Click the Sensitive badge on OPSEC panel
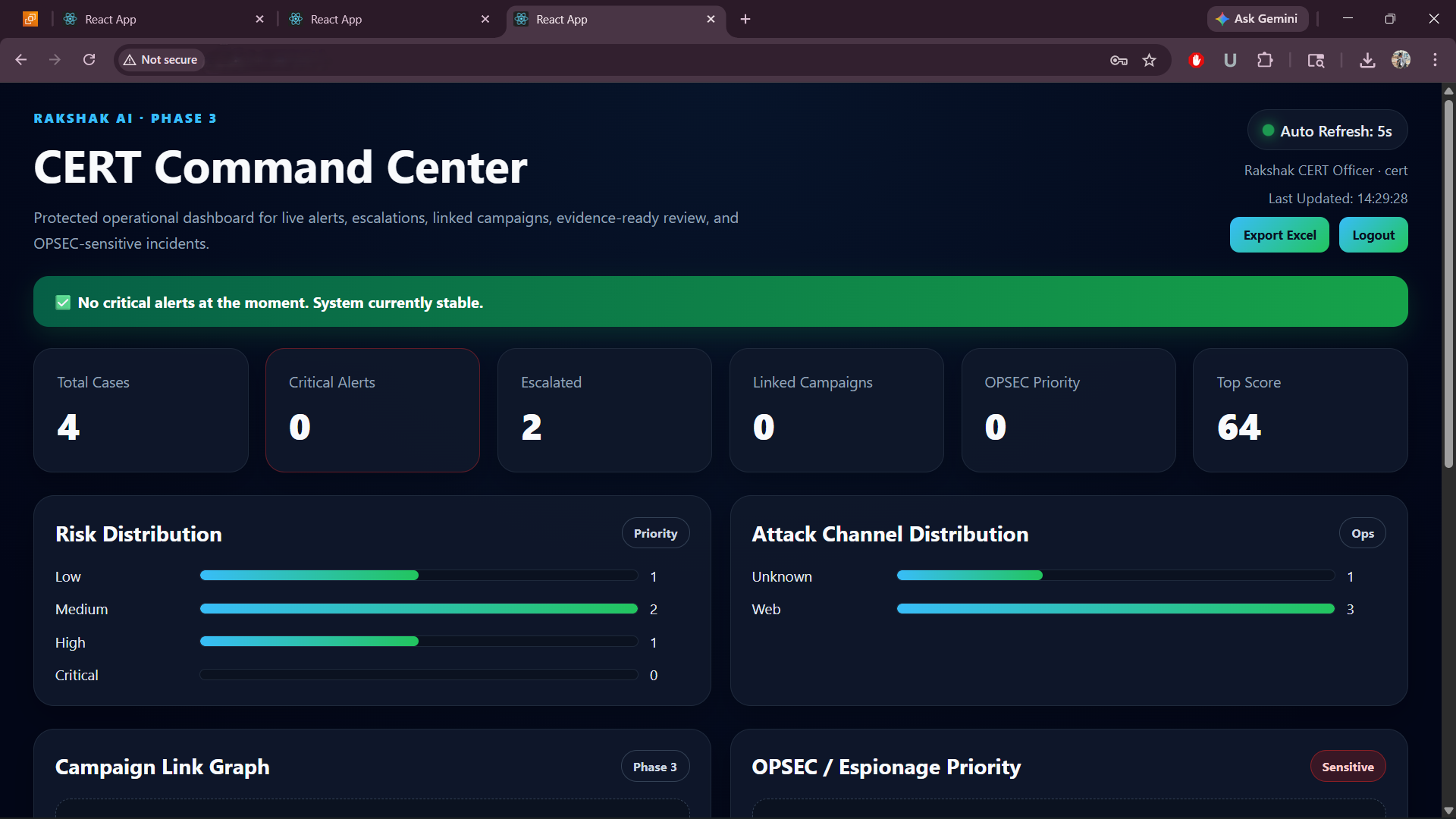Image resolution: width=1456 pixels, height=819 pixels. coord(1348,767)
